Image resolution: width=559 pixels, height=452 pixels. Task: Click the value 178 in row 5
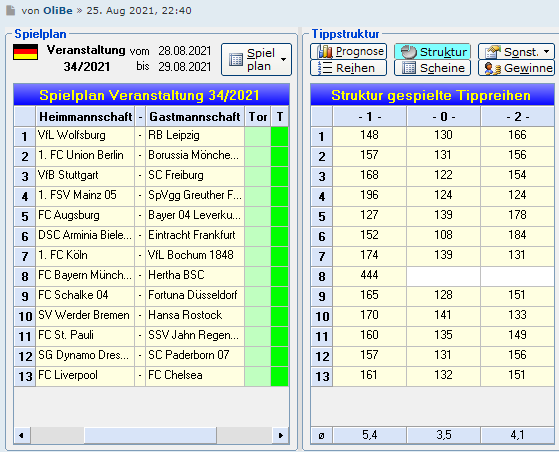[517, 216]
